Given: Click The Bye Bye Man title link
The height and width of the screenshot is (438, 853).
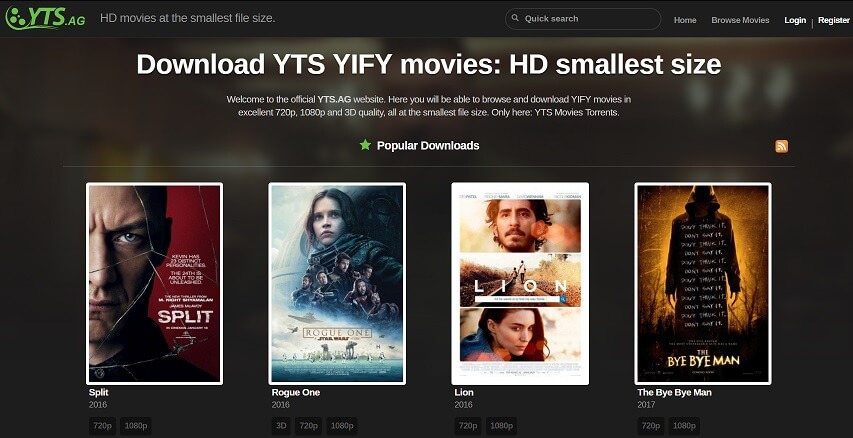Looking at the screenshot, I should click(674, 392).
